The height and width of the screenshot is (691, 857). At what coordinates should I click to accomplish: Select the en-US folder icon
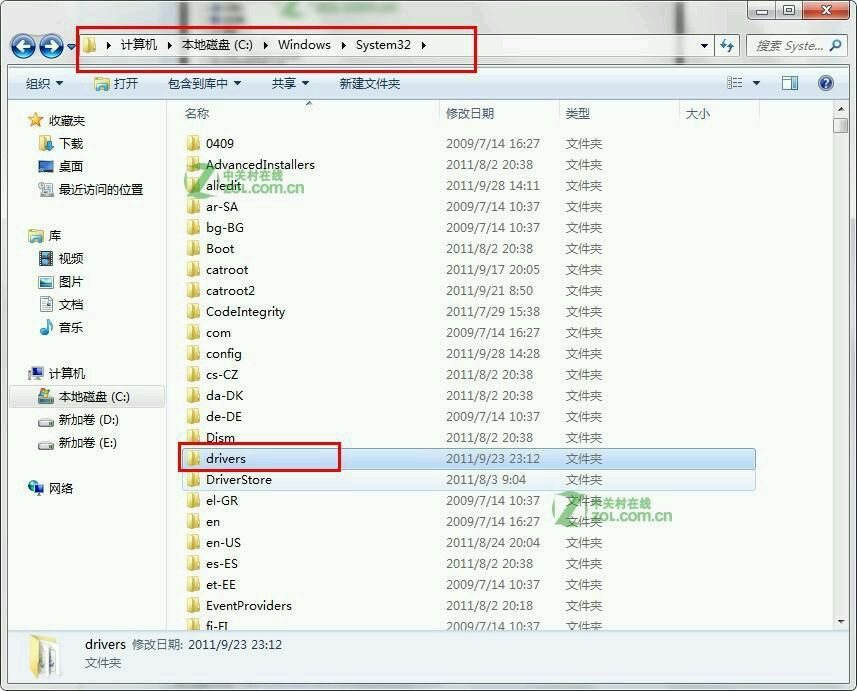click(193, 542)
